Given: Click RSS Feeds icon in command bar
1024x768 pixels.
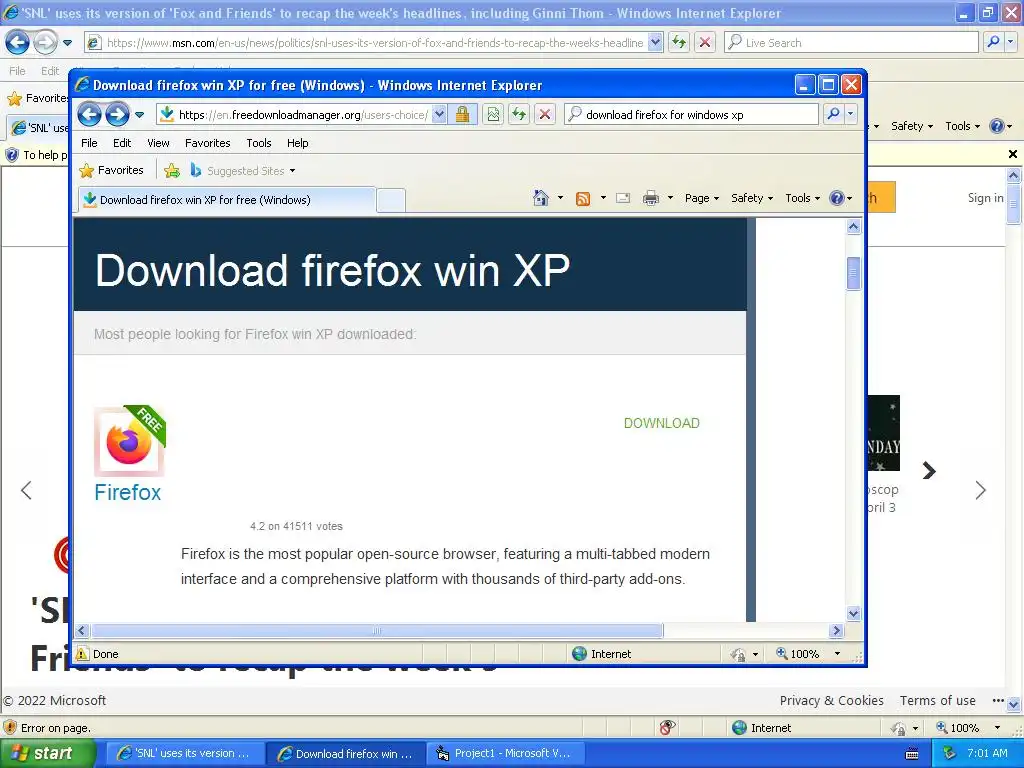Looking at the screenshot, I should pyautogui.click(x=583, y=198).
